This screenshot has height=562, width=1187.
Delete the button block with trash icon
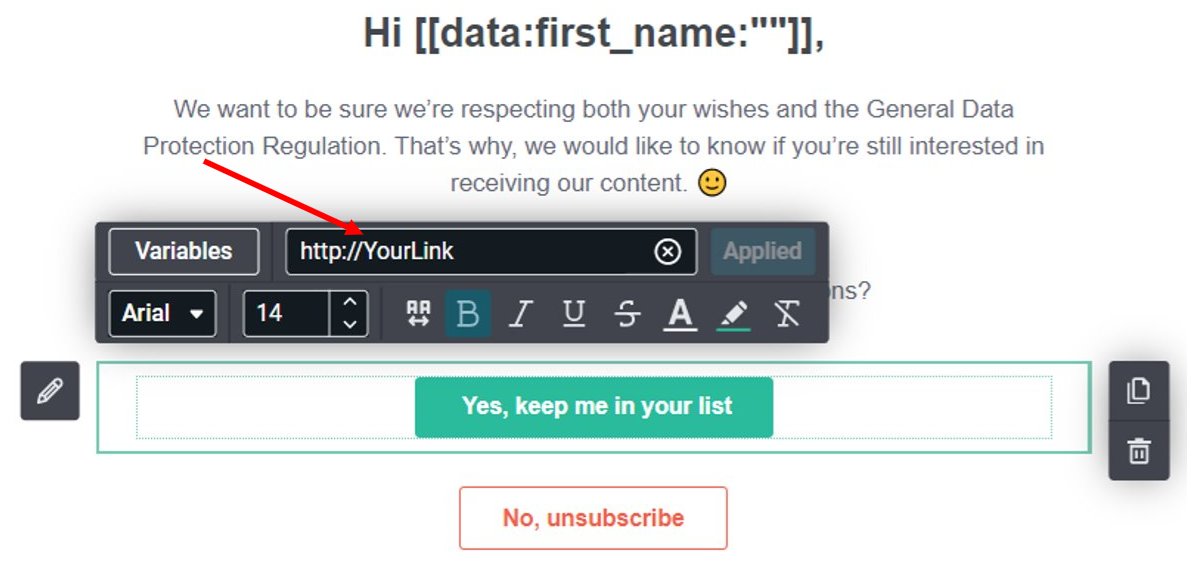click(1139, 451)
